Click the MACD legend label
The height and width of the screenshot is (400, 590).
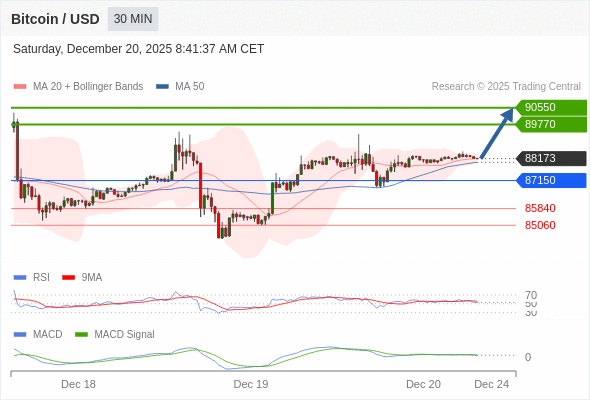click(x=48, y=334)
